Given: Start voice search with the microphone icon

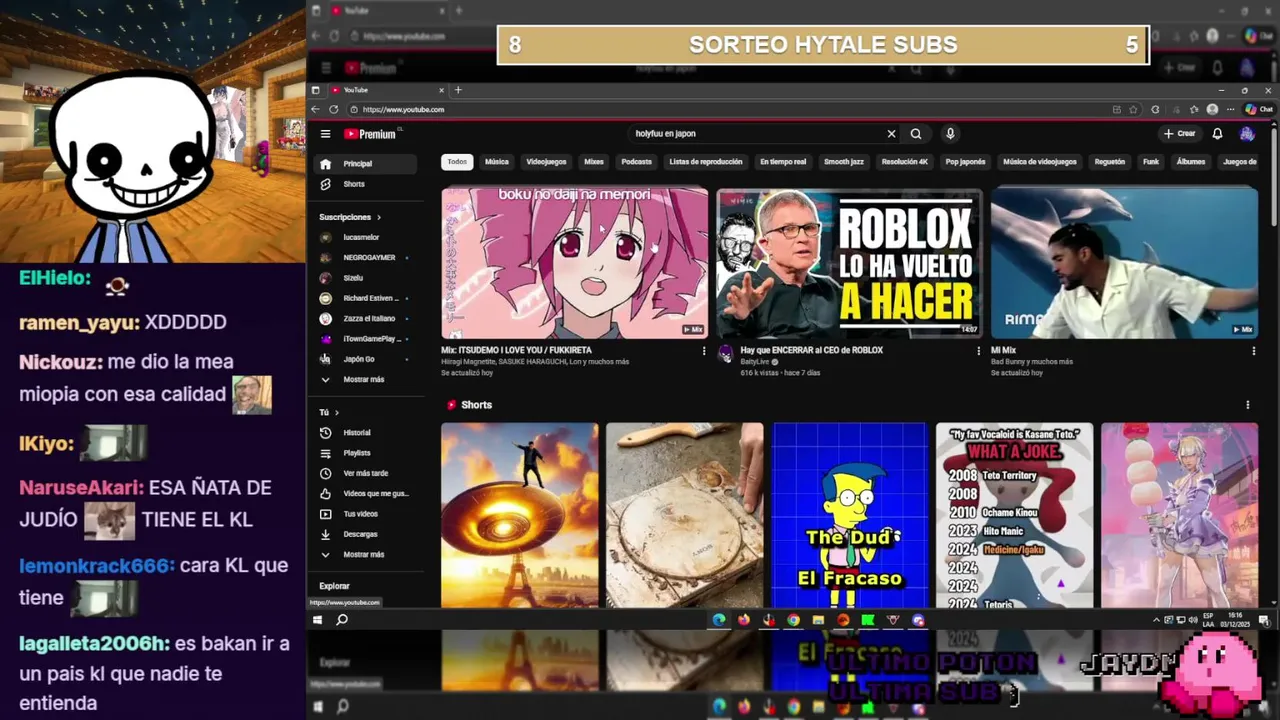Looking at the screenshot, I should [x=950, y=134].
